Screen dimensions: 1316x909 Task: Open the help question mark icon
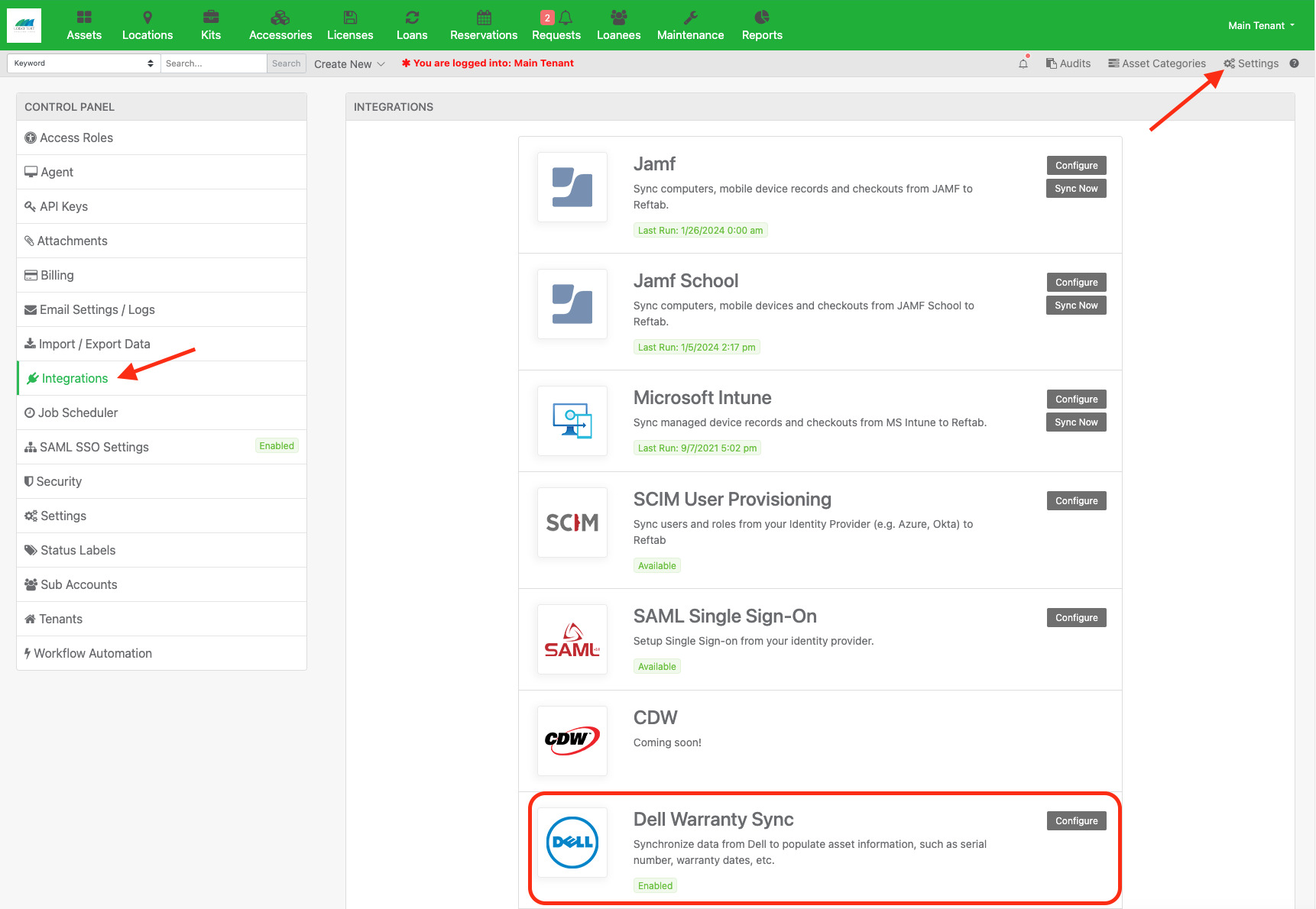1294,63
